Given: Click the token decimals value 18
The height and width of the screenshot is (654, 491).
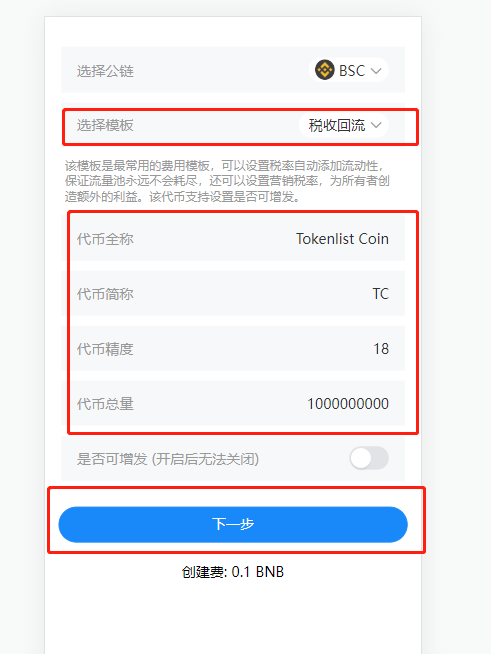Looking at the screenshot, I should tap(381, 349).
